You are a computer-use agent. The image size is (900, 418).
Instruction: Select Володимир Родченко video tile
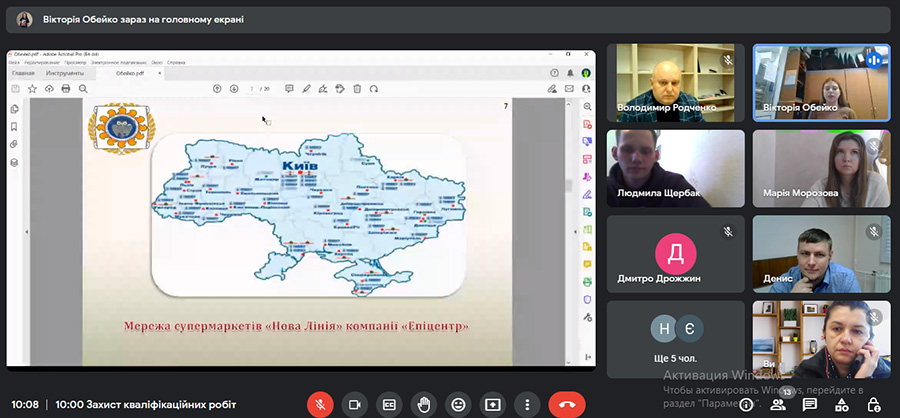pos(676,83)
